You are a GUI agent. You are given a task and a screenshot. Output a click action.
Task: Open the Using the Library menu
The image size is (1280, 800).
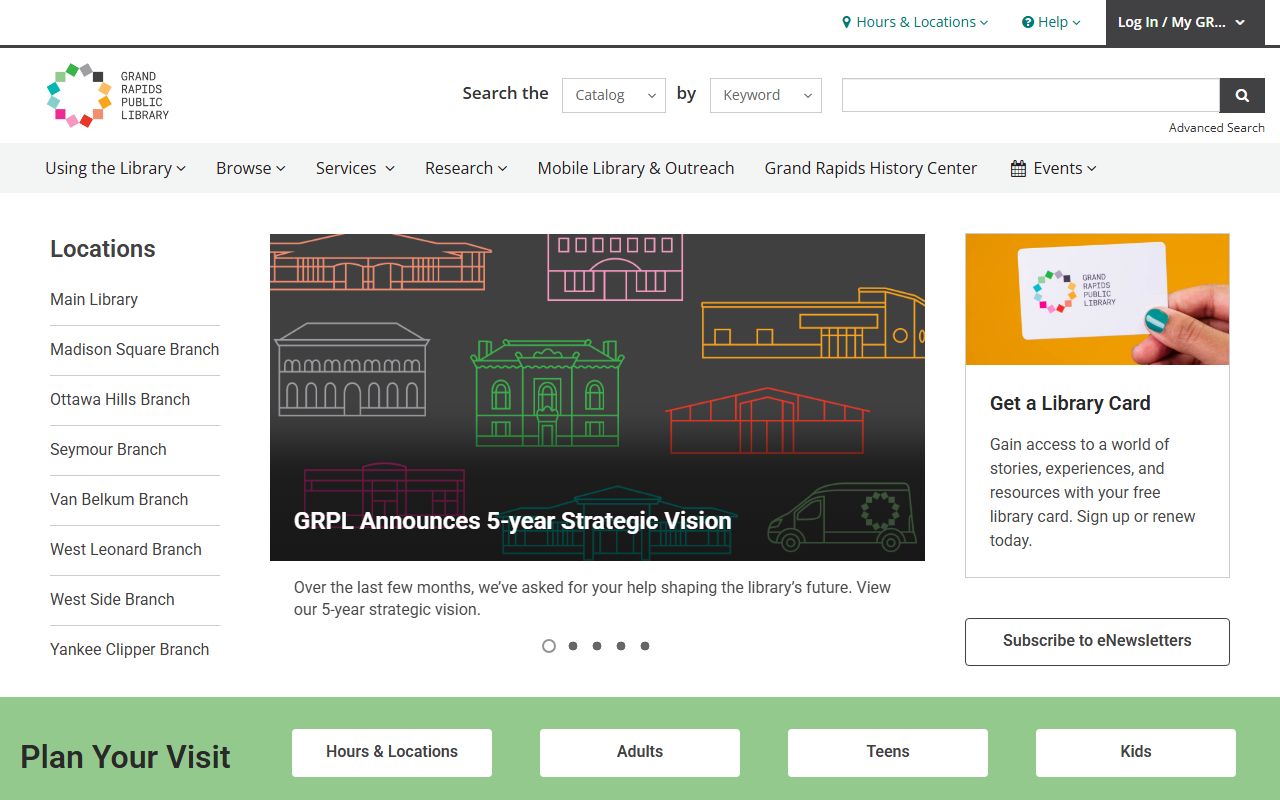pyautogui.click(x=115, y=168)
